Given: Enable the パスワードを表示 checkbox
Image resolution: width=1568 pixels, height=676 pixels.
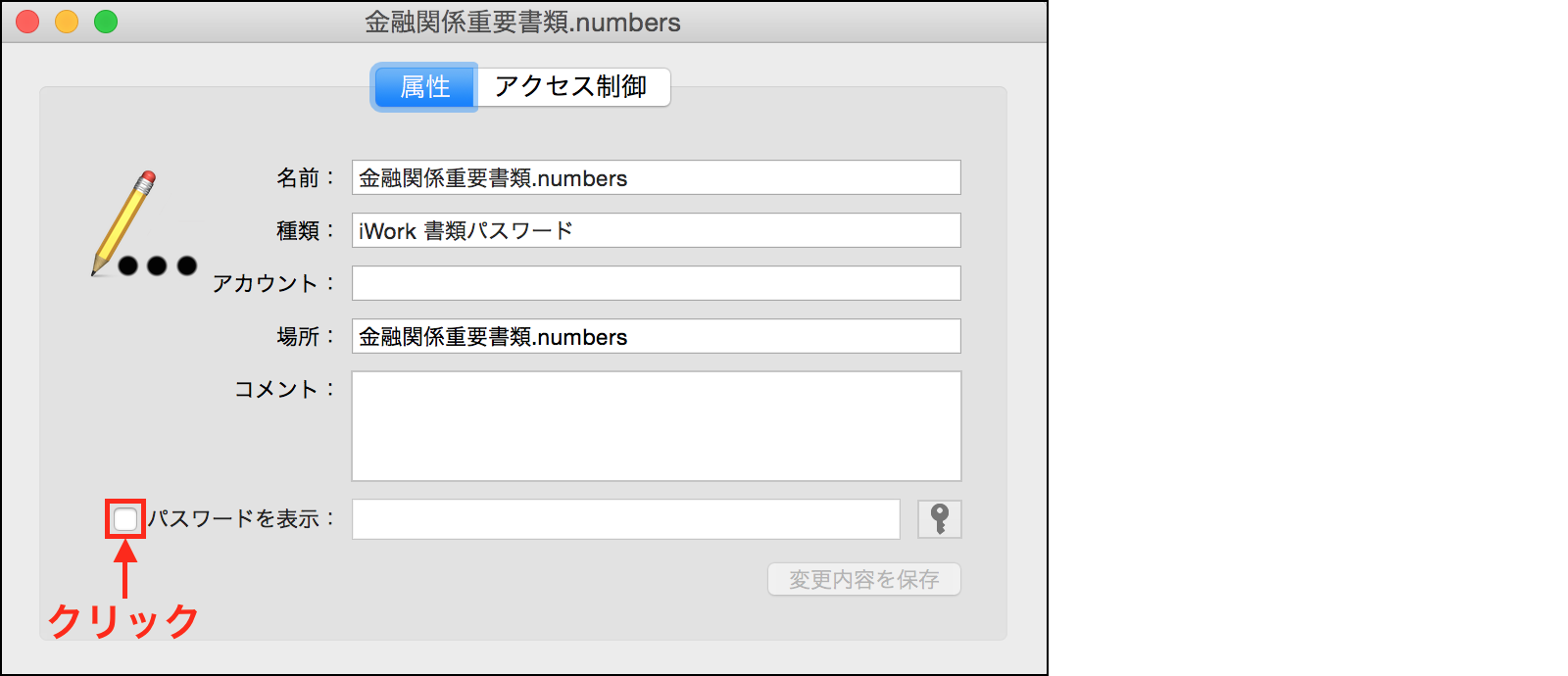Looking at the screenshot, I should [x=125, y=519].
